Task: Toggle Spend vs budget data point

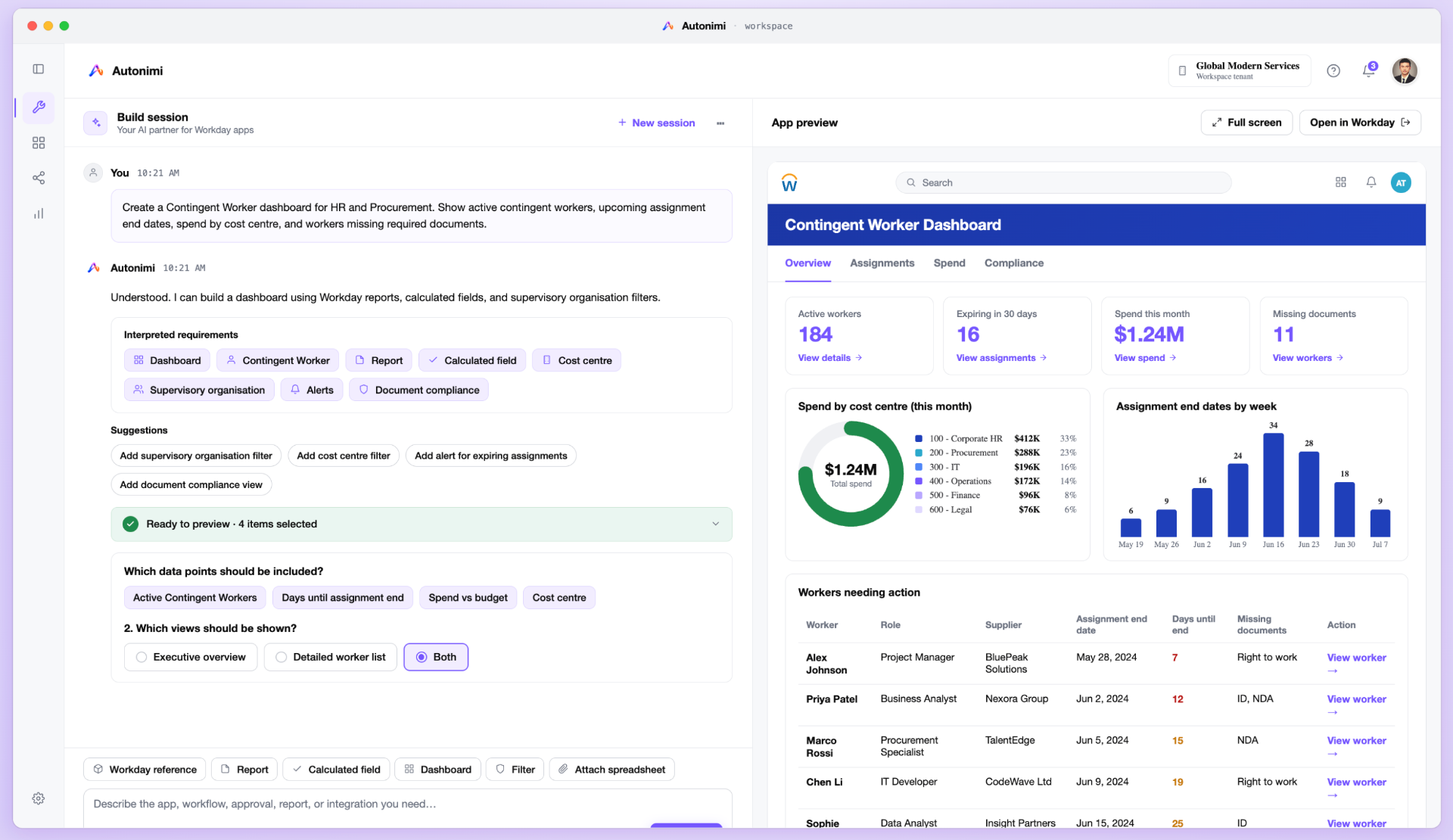Action: click(x=468, y=598)
